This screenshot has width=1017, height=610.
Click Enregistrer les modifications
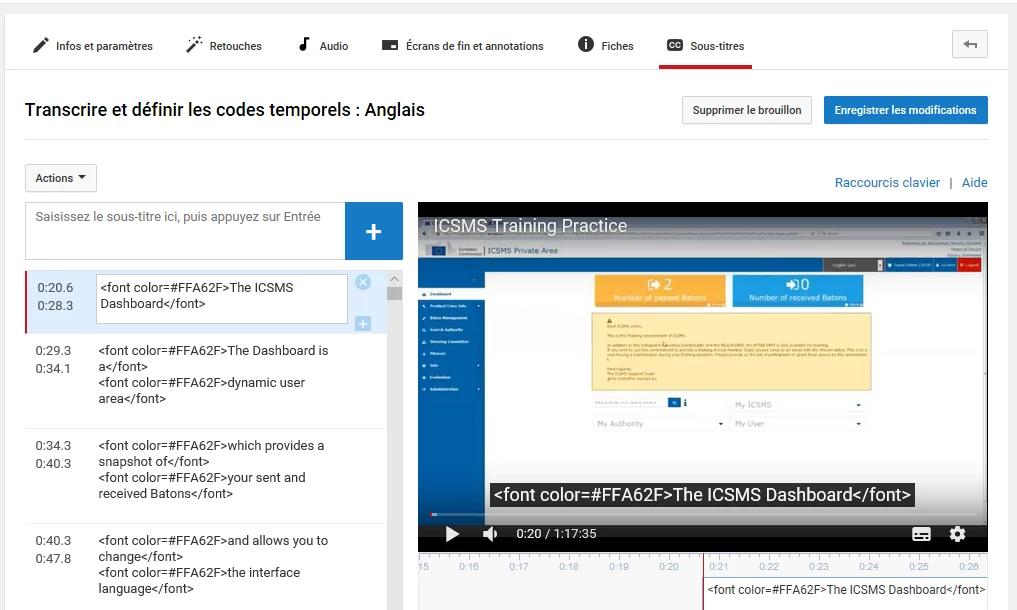click(905, 110)
